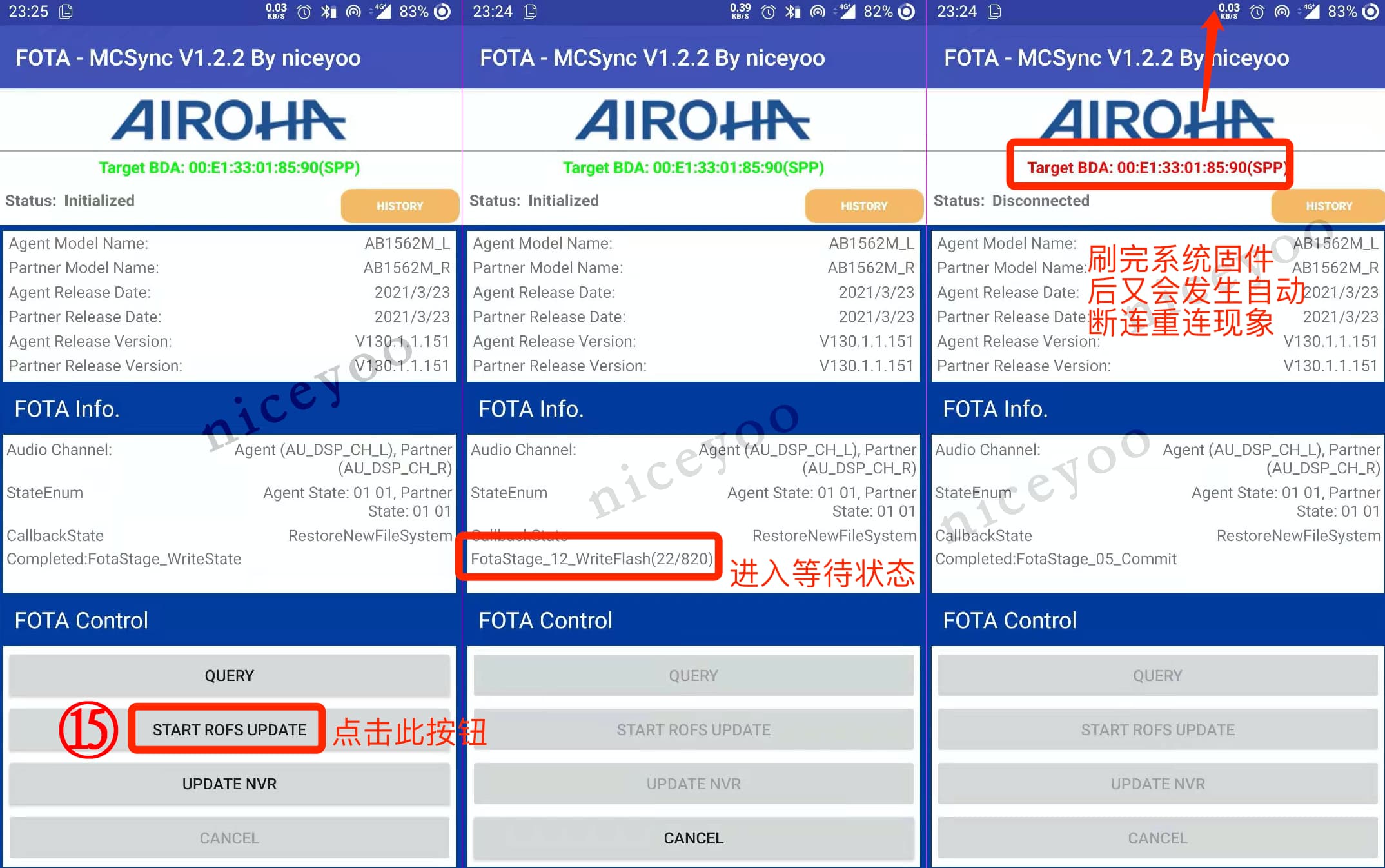
Task: Tap the active CANCEL button on middle screen
Action: click(x=694, y=838)
